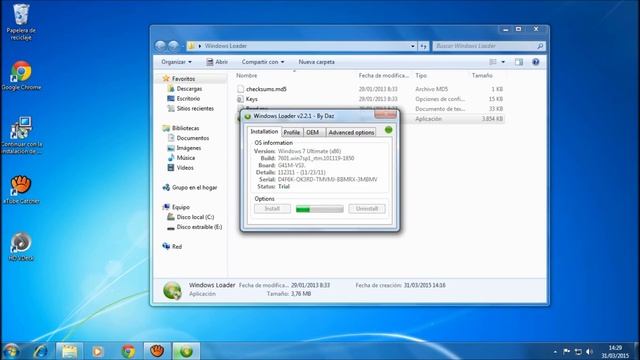
Task: Open the Organizar dropdown menu
Action: coord(176,62)
